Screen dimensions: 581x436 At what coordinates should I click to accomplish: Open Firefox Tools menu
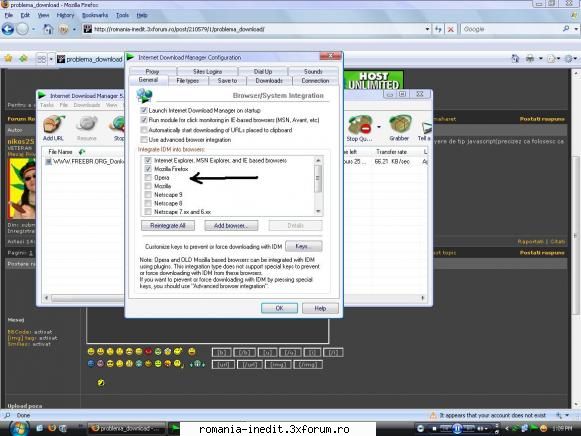(122, 15)
